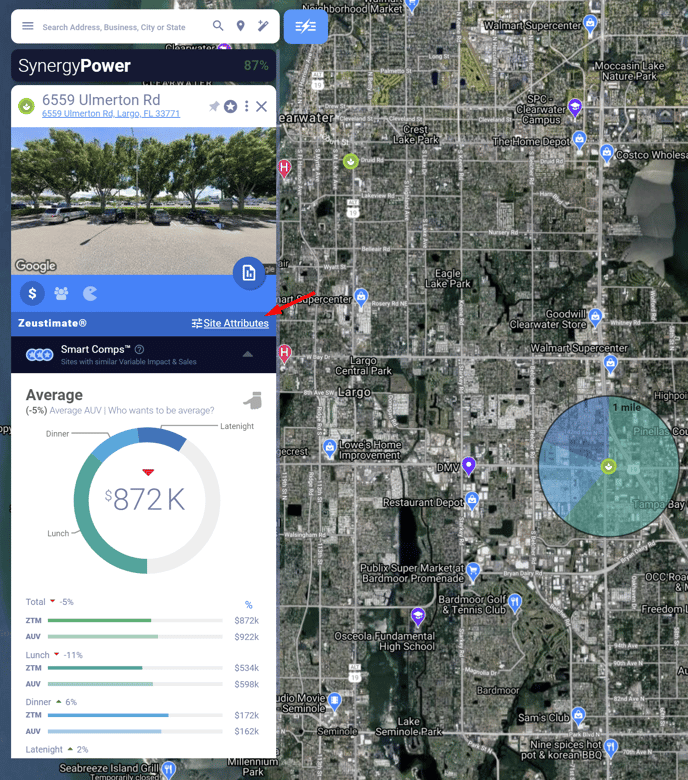The width and height of the screenshot is (688, 780).
Task: Open the hamburger menu in search bar
Action: tap(28, 26)
